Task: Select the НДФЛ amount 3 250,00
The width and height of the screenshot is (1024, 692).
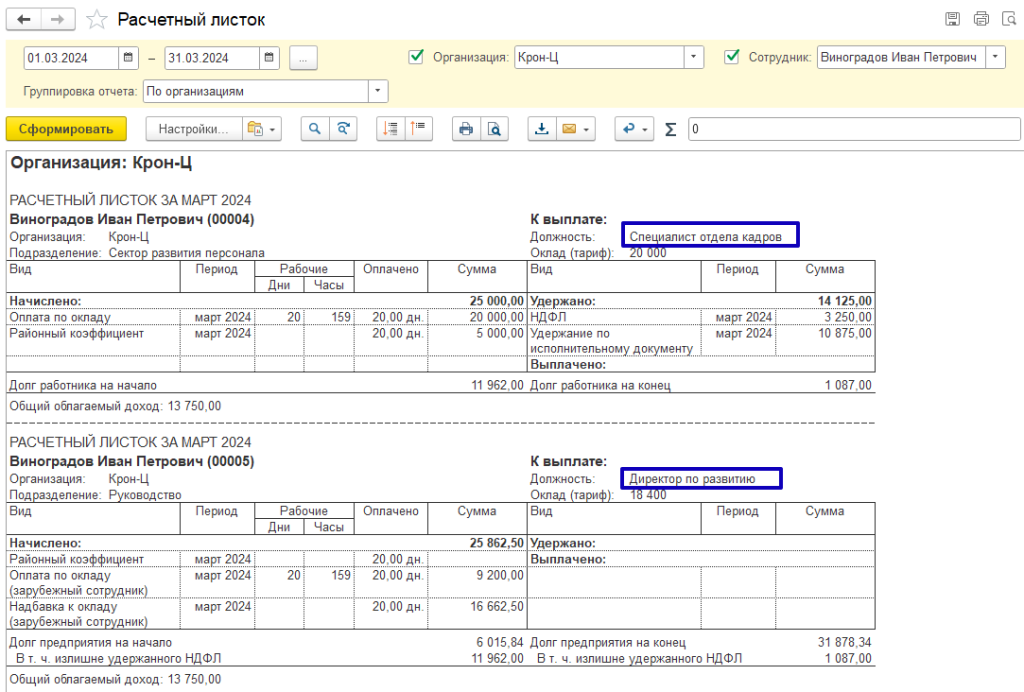Action: (x=848, y=317)
